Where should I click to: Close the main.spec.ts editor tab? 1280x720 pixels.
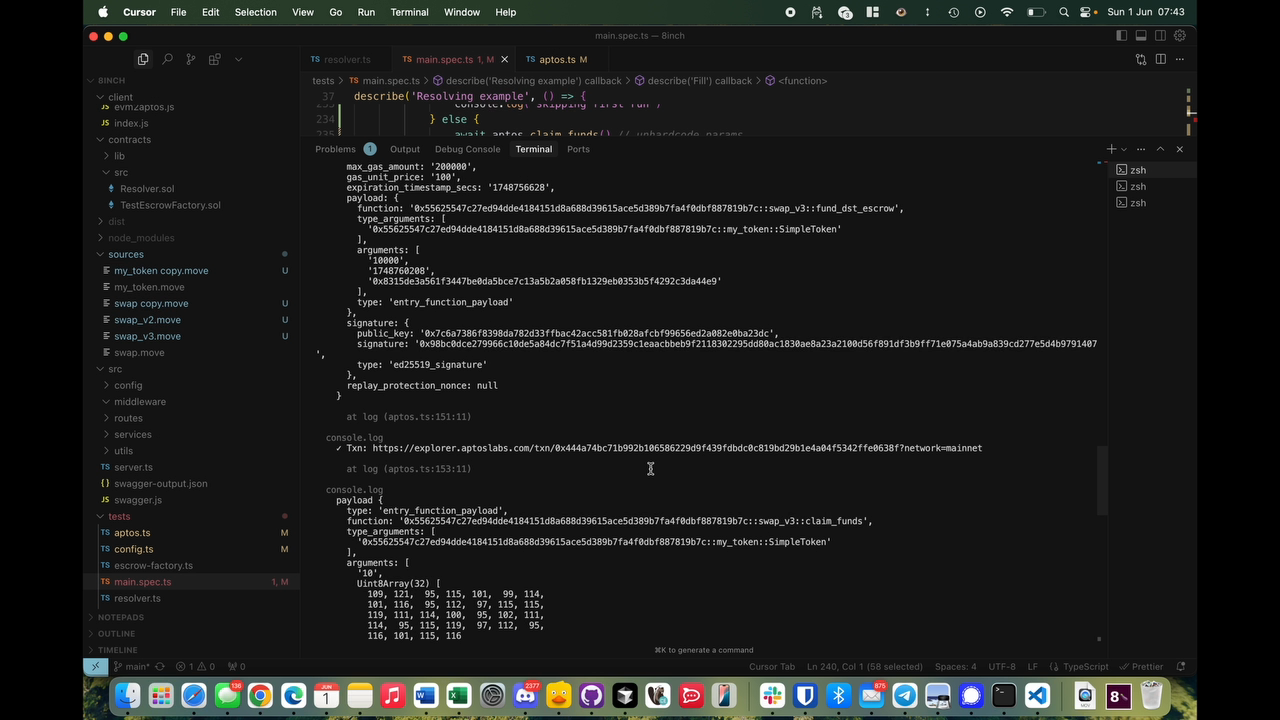click(x=504, y=59)
